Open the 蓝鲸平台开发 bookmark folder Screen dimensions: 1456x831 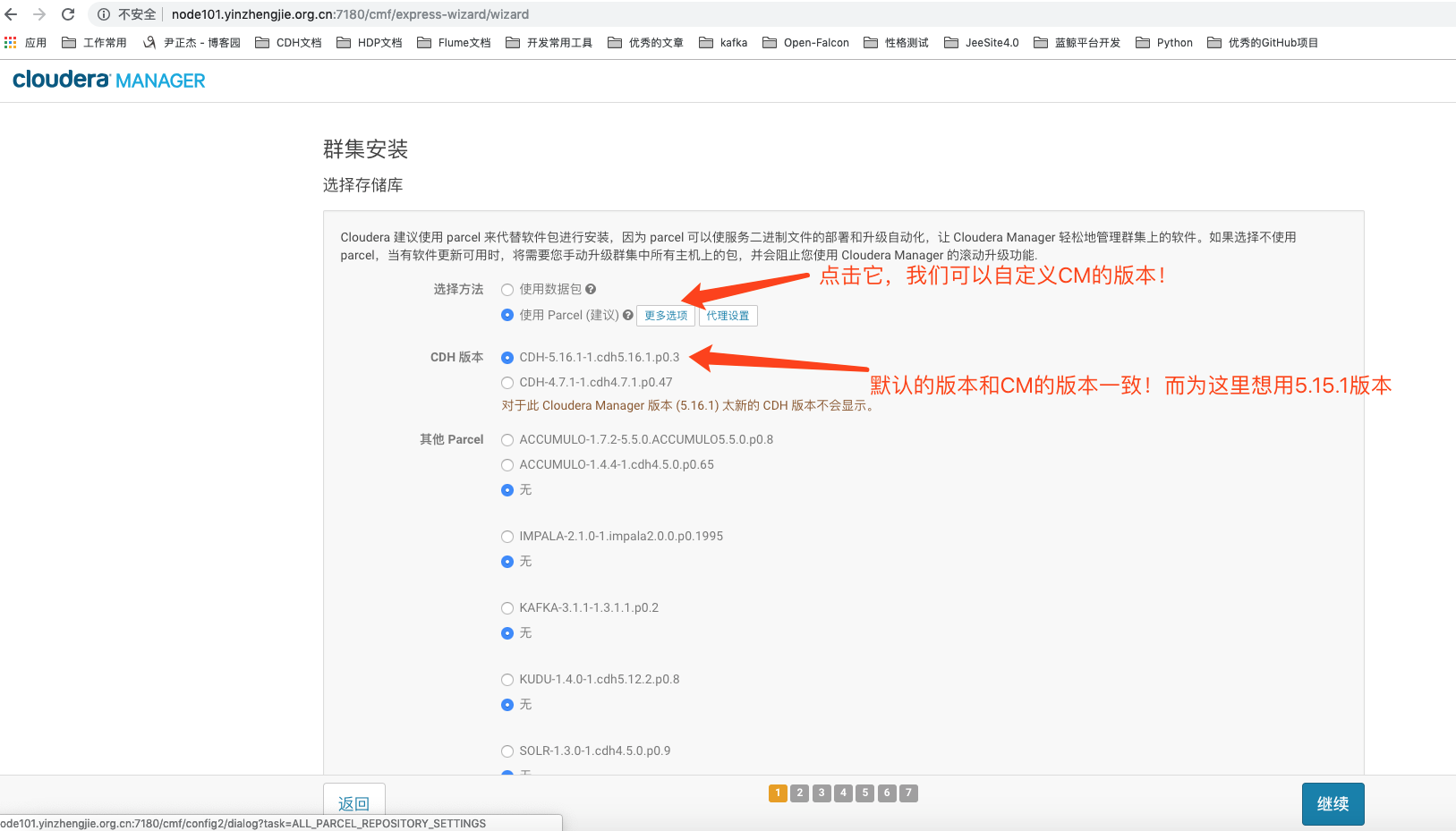click(x=1077, y=42)
